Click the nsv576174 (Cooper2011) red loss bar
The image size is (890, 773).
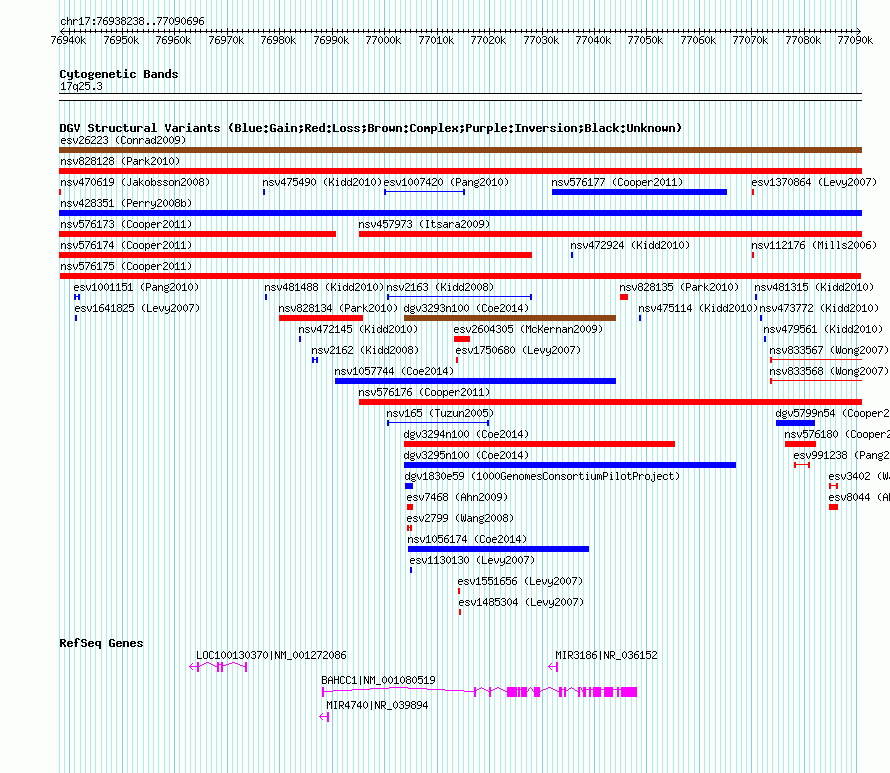pos(295,255)
